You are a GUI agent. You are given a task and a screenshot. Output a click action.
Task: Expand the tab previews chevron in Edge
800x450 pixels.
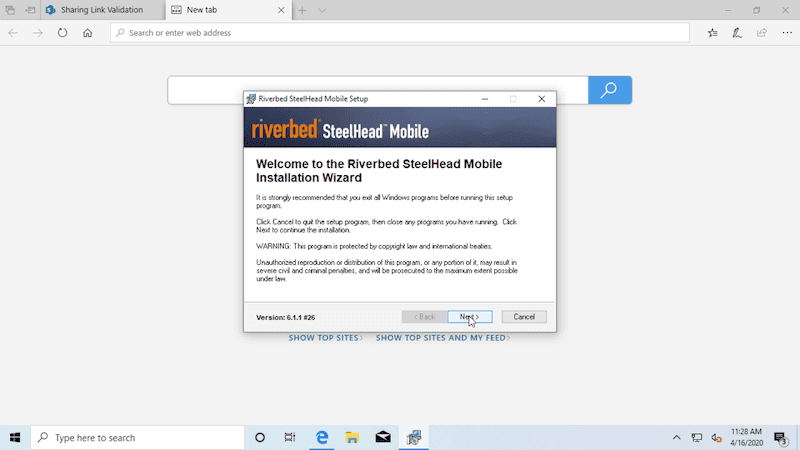322,10
